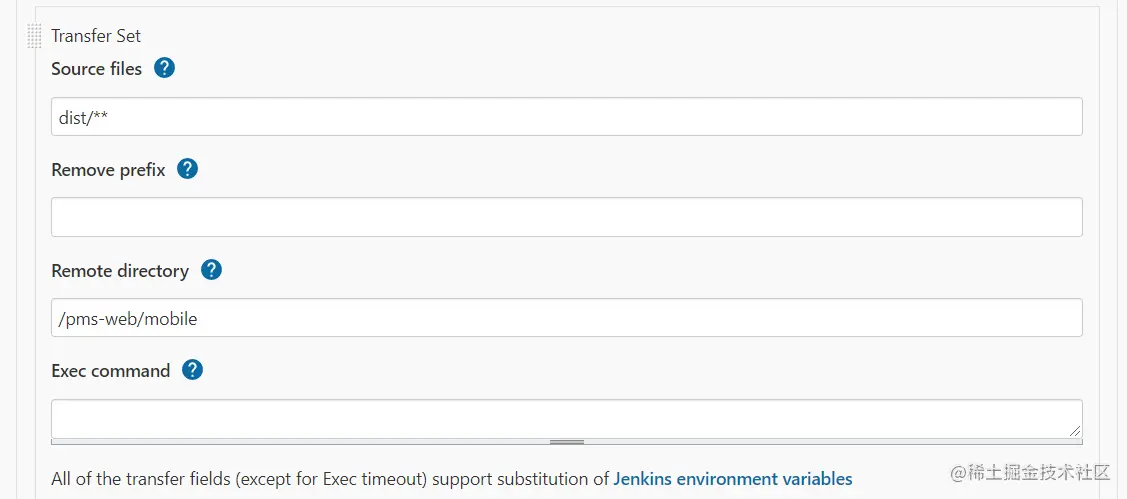Show help for Exec command
Viewport: 1127px width, 499px height.
[193, 370]
